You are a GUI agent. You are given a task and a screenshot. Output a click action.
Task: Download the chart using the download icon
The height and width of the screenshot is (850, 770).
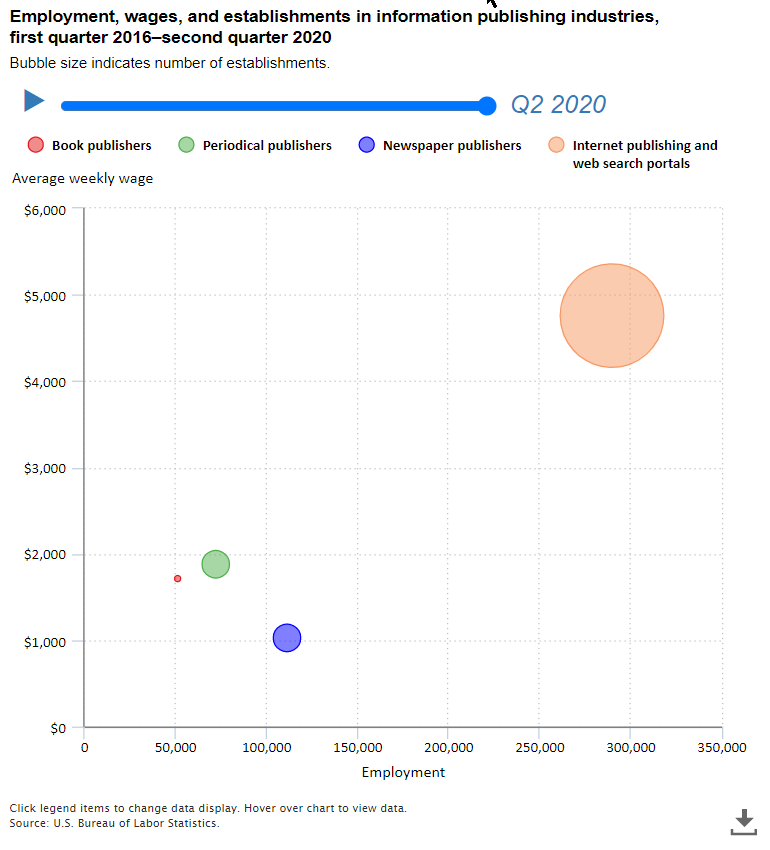click(x=744, y=822)
